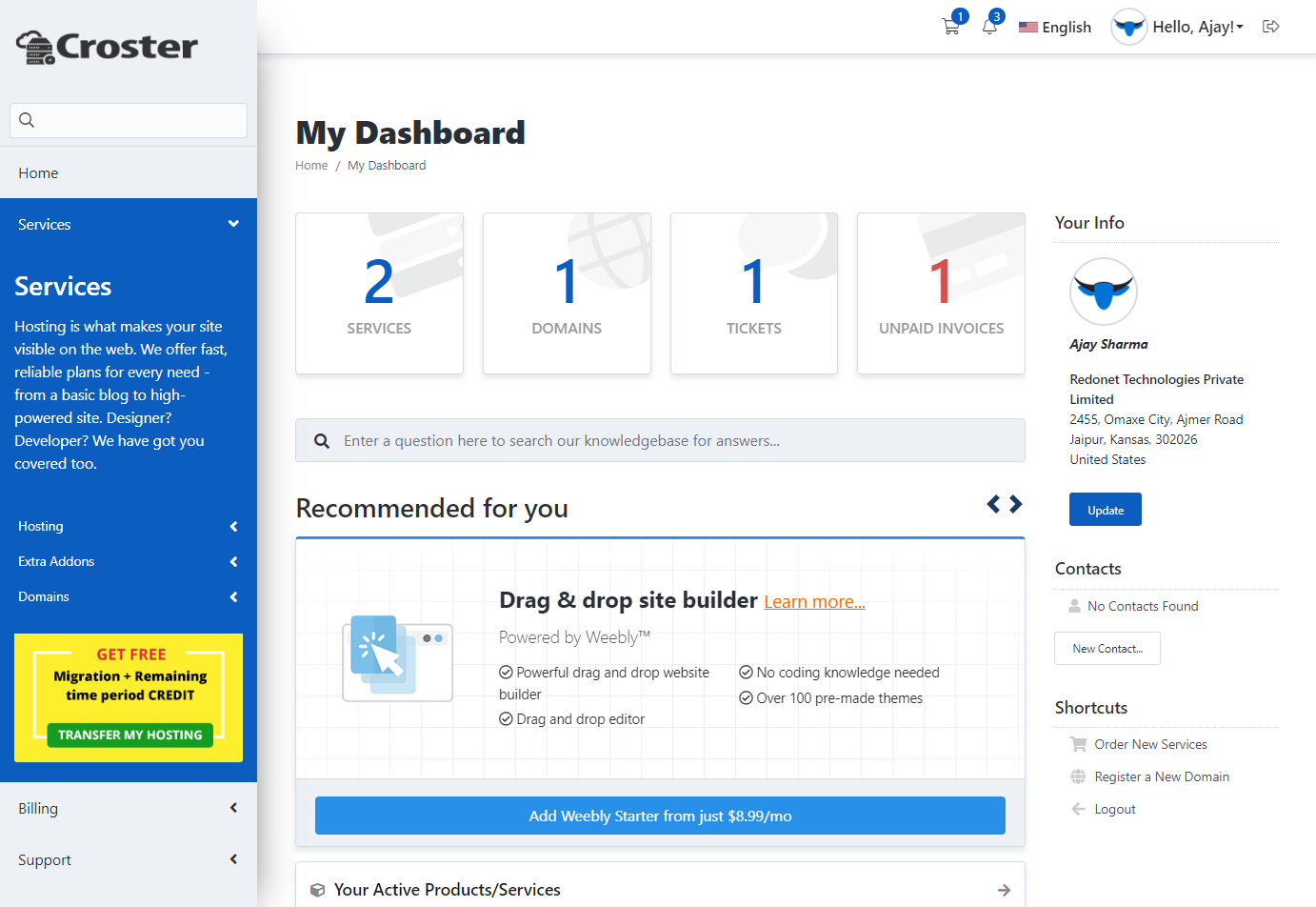Open the English language selector

point(1055,28)
